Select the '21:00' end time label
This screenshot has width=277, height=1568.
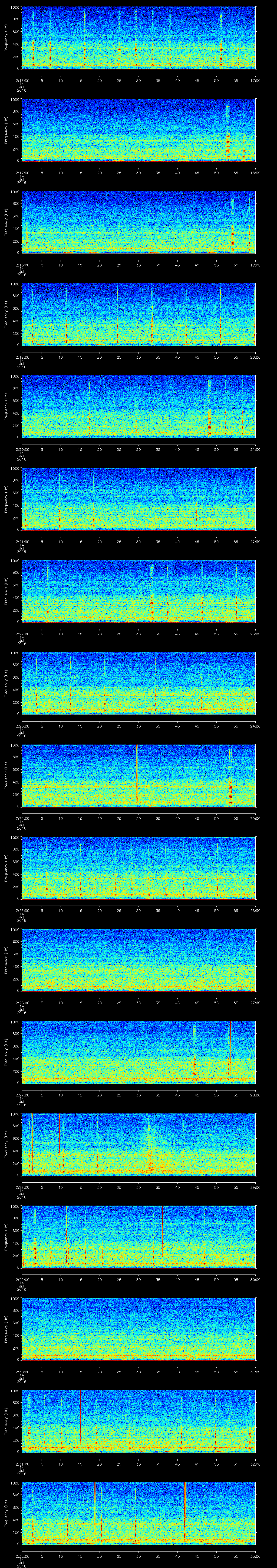point(255,449)
